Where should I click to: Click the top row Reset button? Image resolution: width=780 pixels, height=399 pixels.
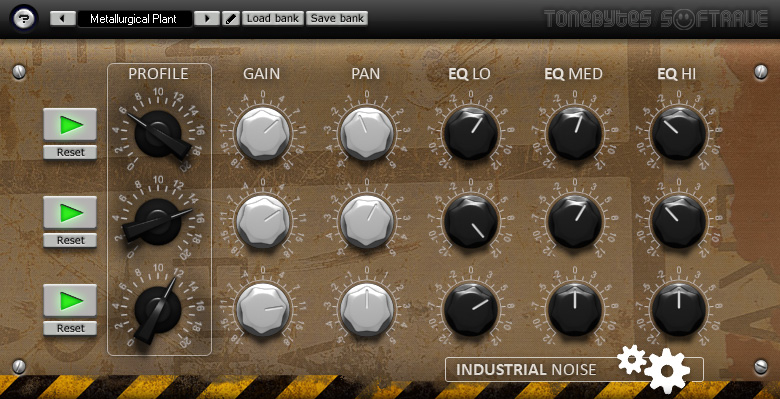pos(70,152)
